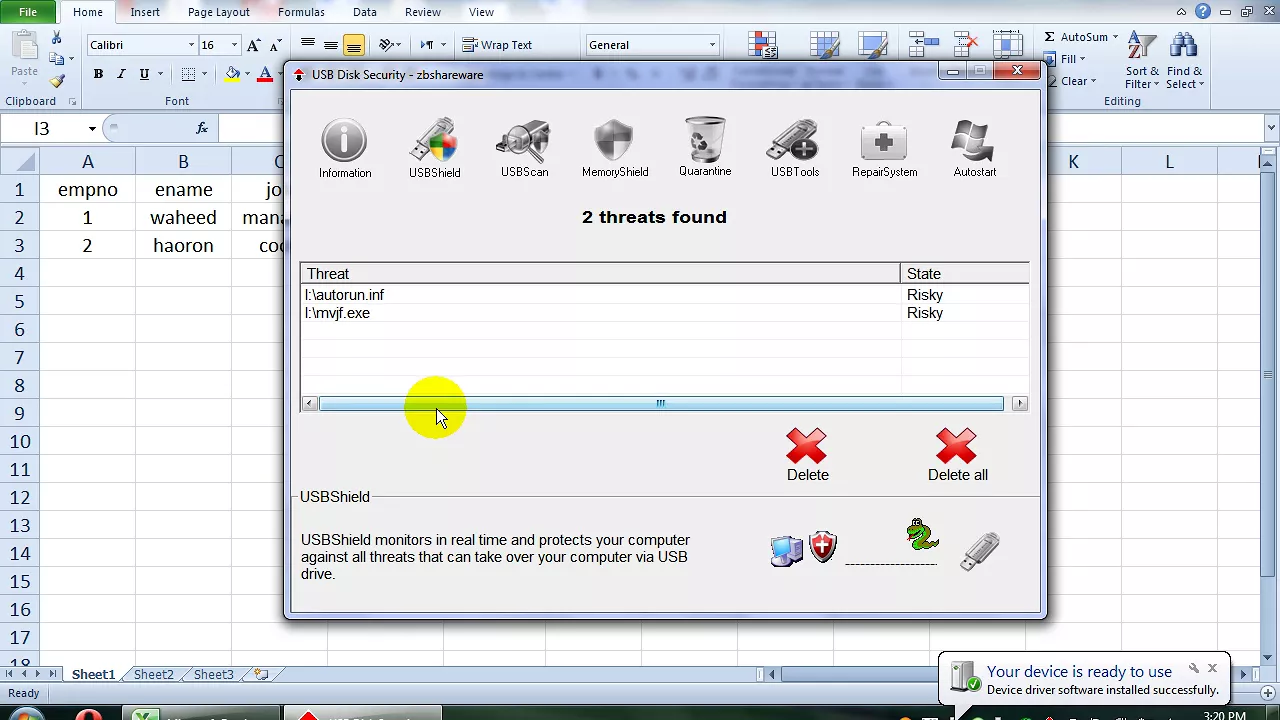Click the Paste button in Excel
This screenshot has height=720, width=1280.
[24, 55]
